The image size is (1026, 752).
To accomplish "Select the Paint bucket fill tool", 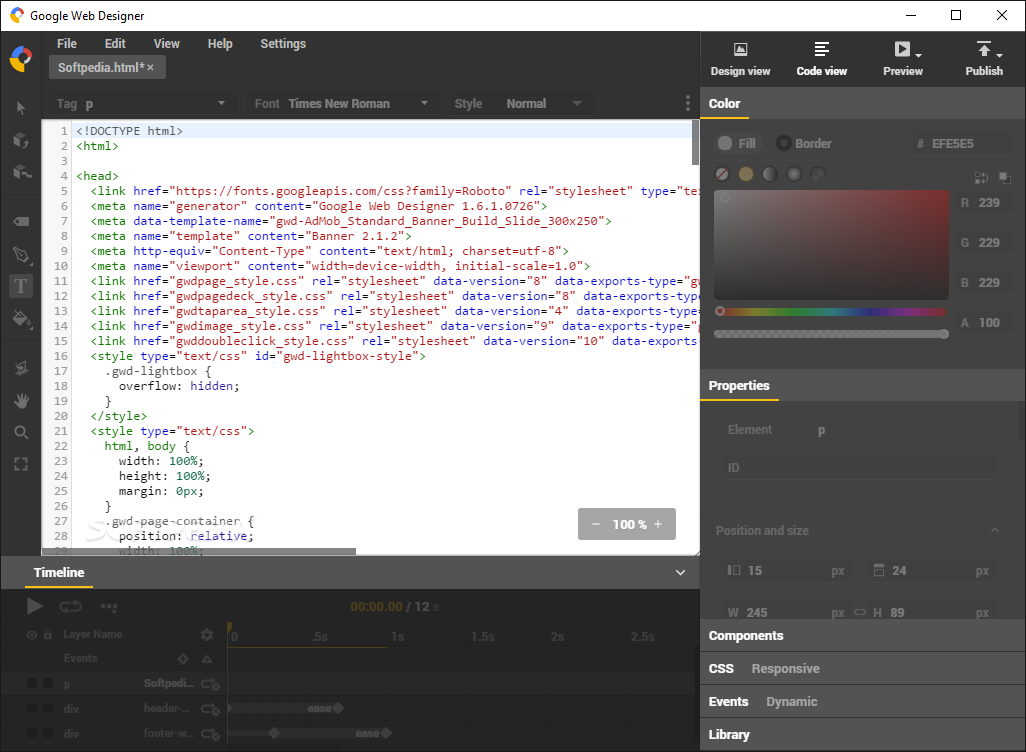I will pyautogui.click(x=22, y=319).
